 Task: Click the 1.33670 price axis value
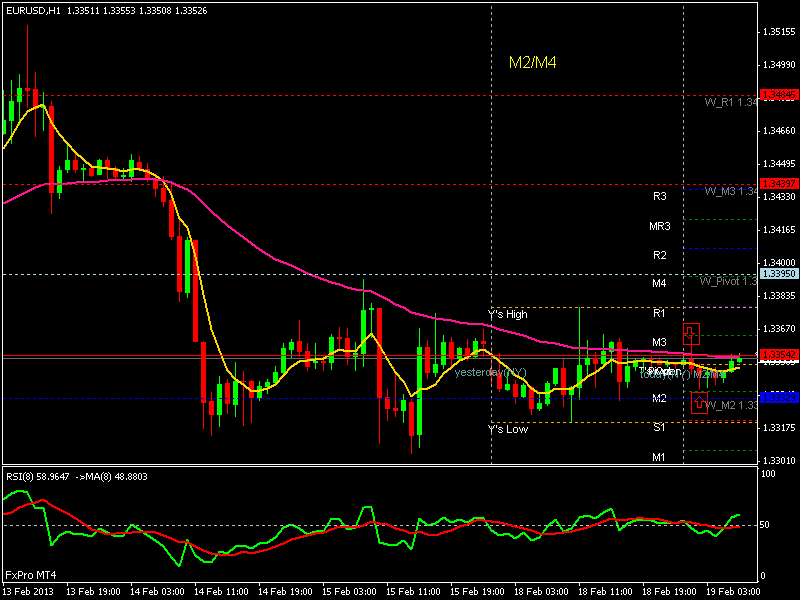[779, 329]
